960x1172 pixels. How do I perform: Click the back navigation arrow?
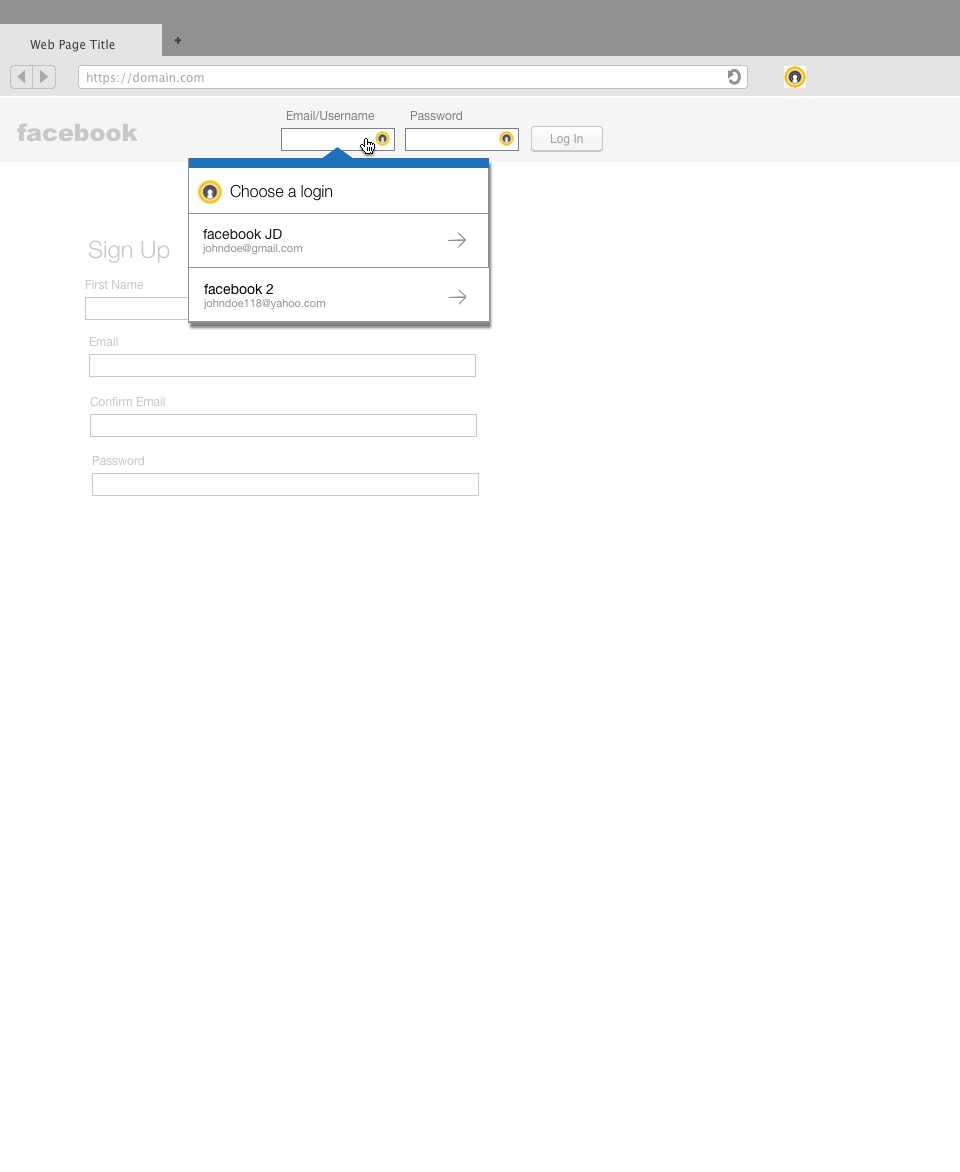[x=21, y=77]
